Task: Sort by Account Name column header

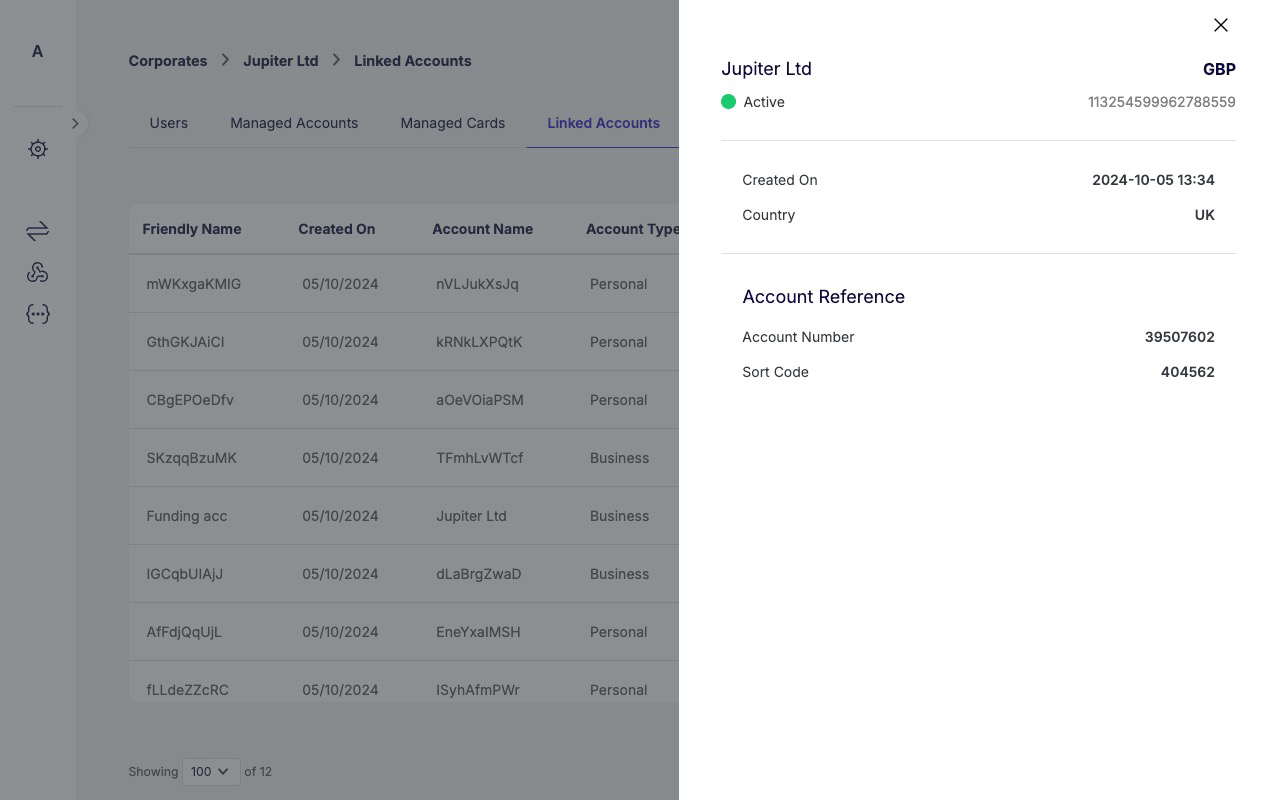Action: click(483, 229)
